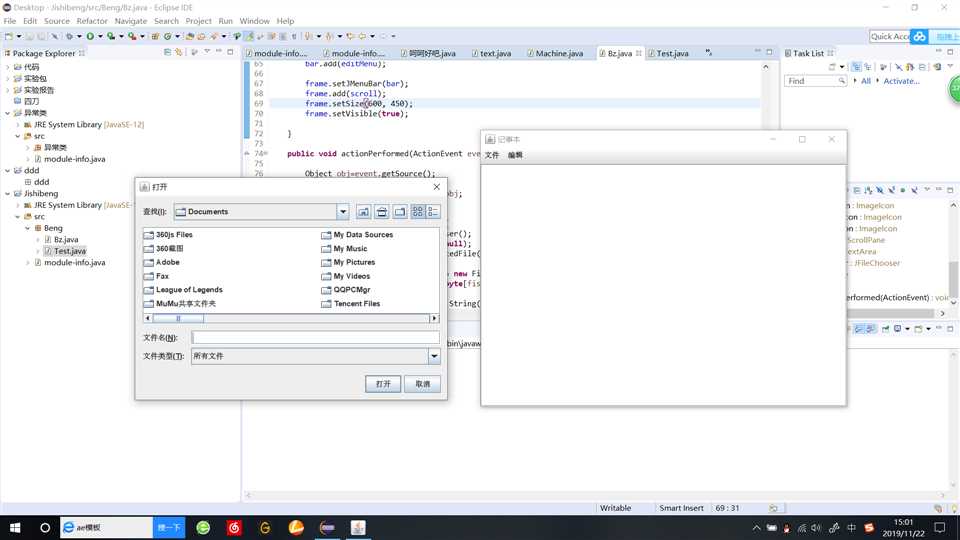This screenshot has width=960, height=540.
Task: Select the League of Legends folder
Action: [x=183, y=290]
